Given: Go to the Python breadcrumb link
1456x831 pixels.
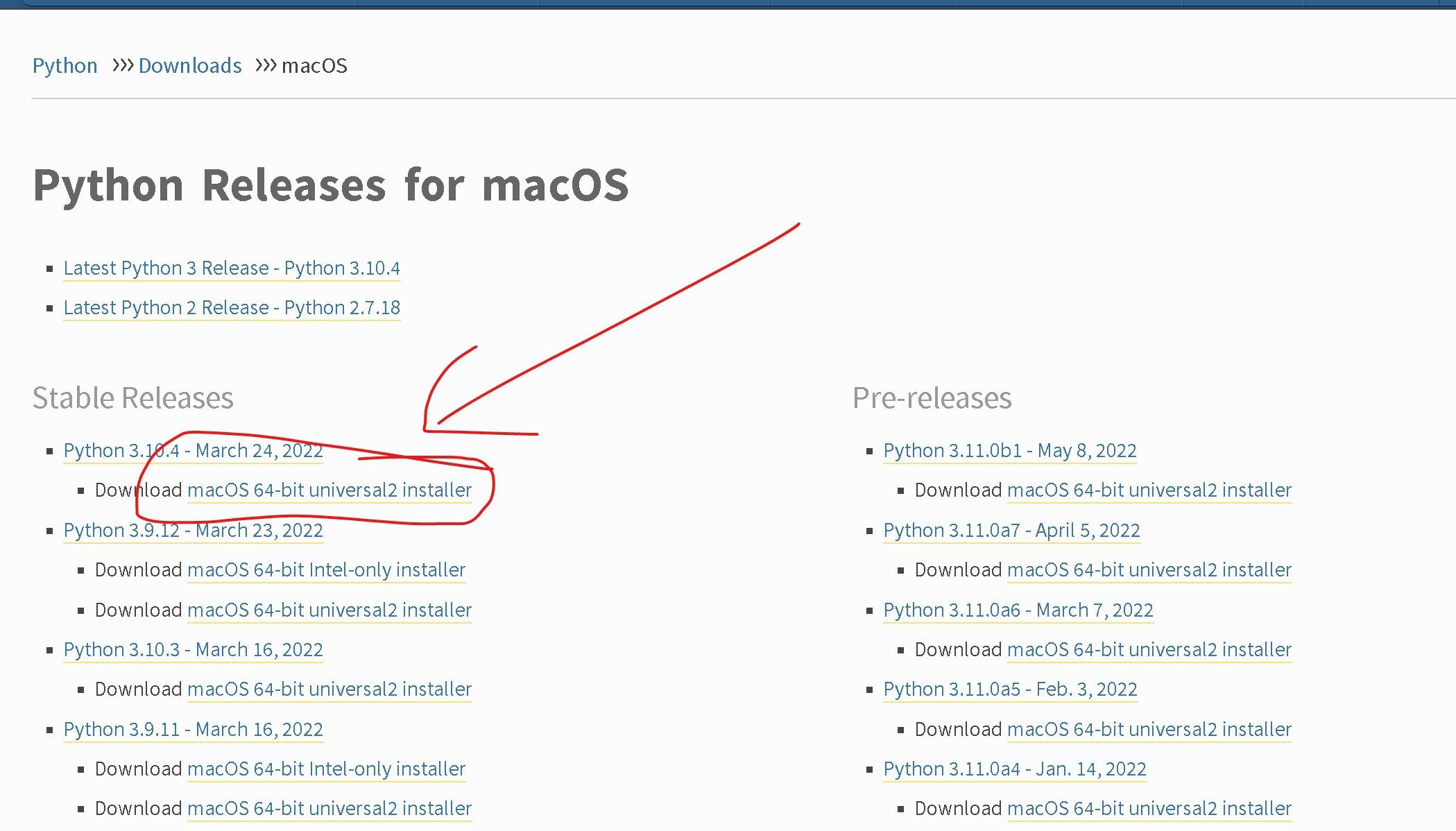Looking at the screenshot, I should coord(65,66).
